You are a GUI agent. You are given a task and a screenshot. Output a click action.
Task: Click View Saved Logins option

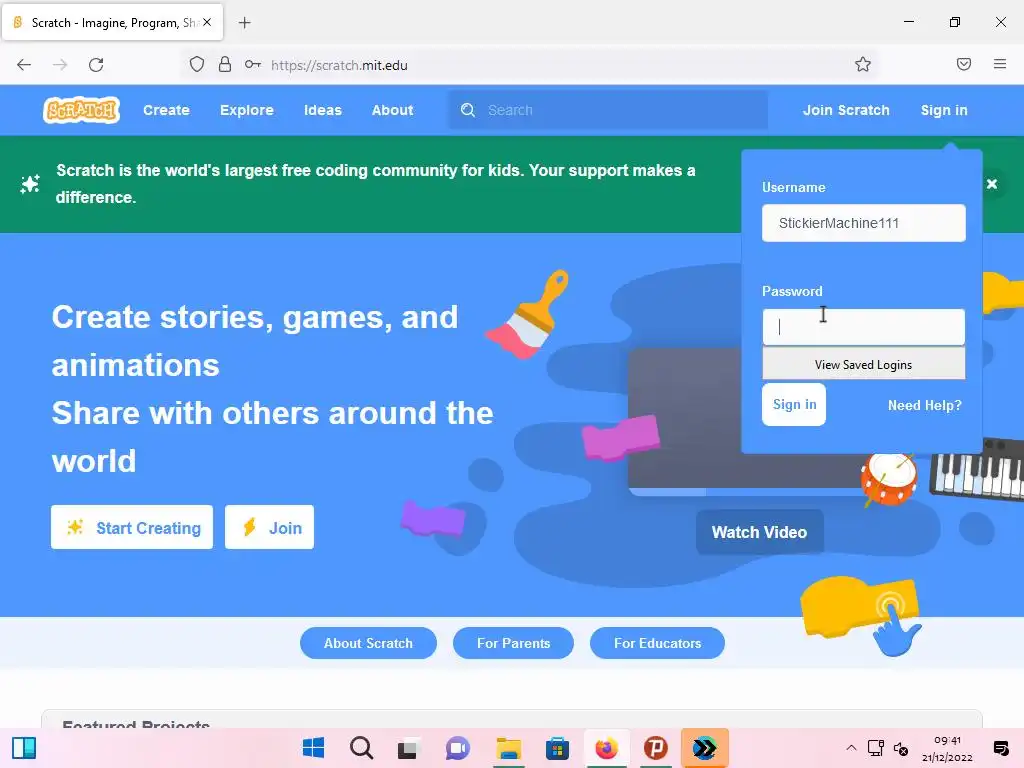coord(863,364)
